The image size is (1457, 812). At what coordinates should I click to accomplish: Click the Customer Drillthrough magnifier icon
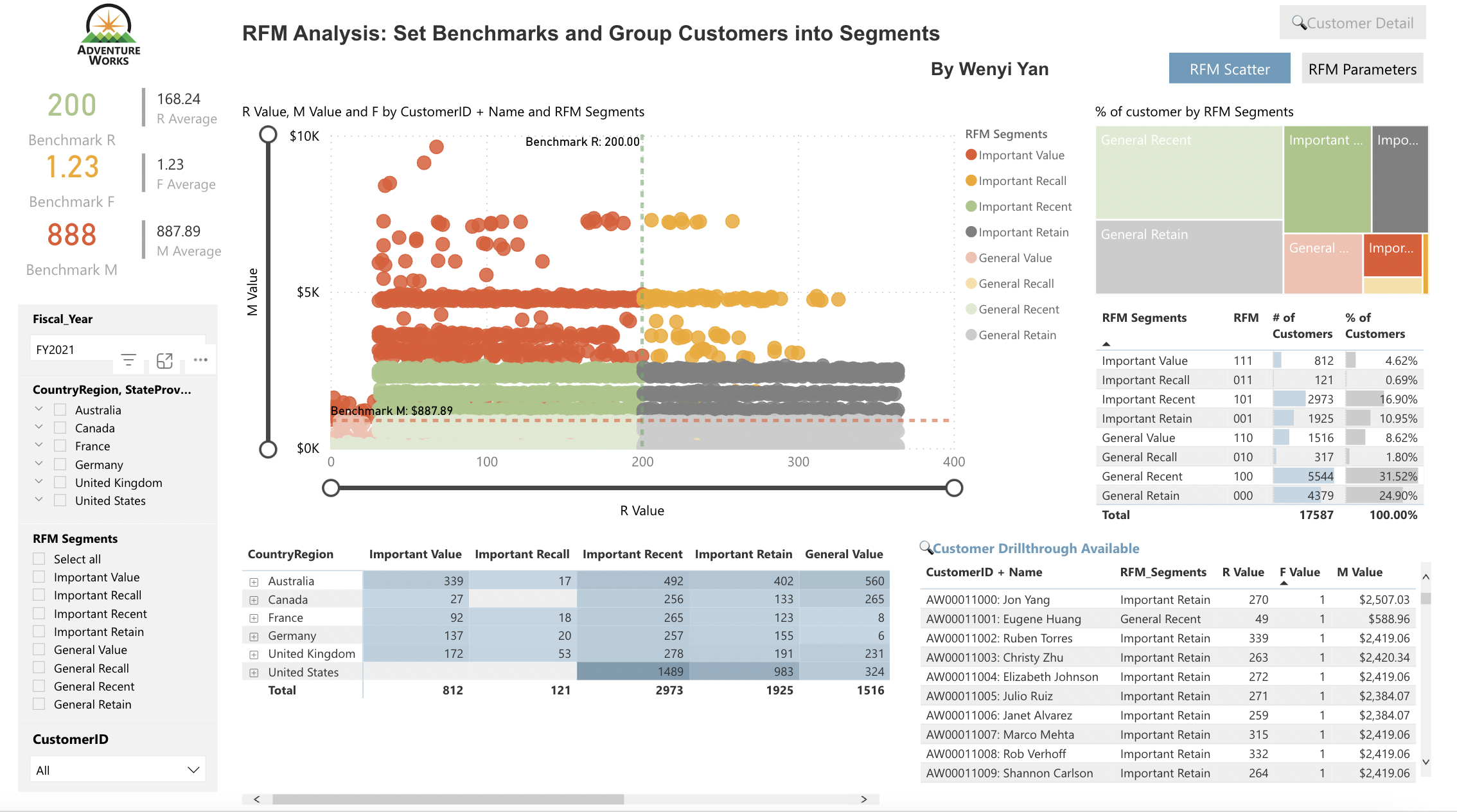pyautogui.click(x=926, y=548)
